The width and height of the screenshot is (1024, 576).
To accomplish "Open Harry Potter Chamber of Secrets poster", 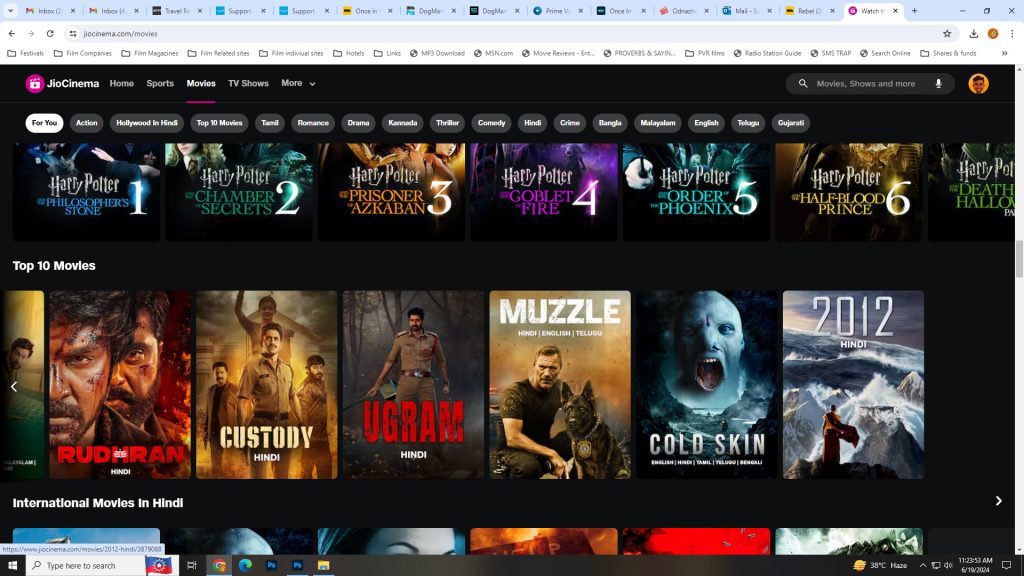I will coord(239,192).
